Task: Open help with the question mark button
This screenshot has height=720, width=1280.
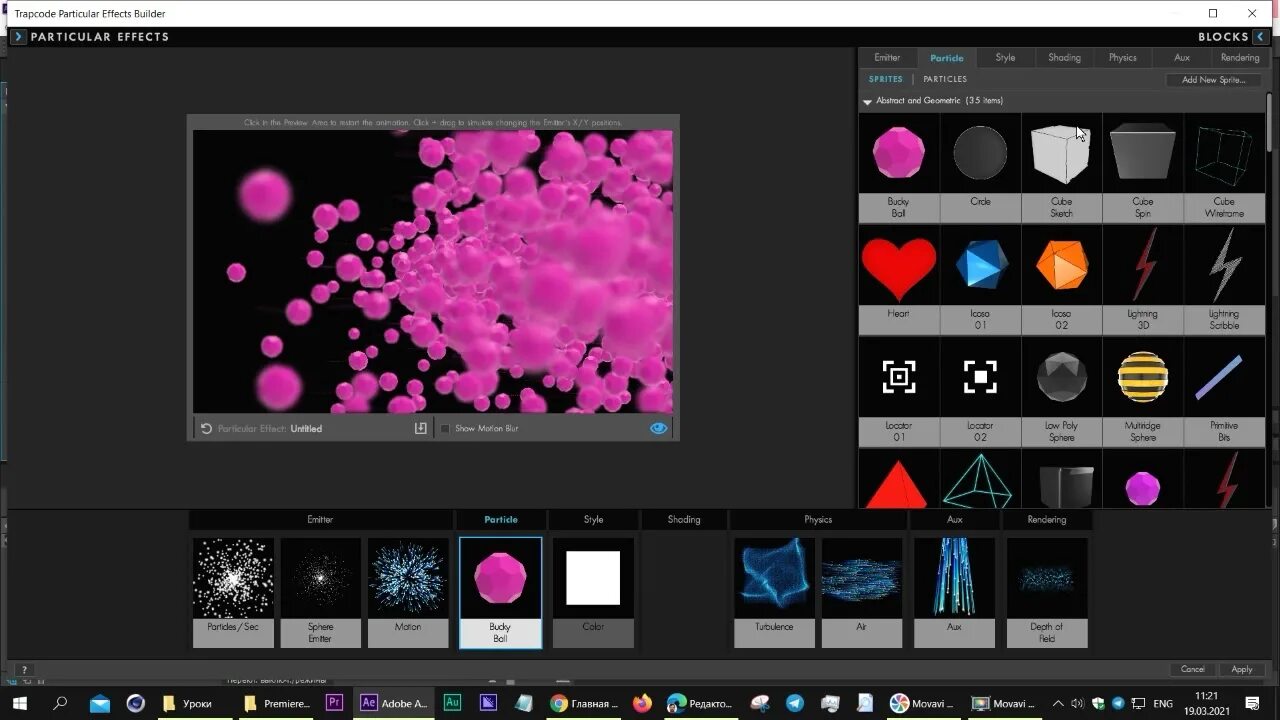Action: point(24,670)
